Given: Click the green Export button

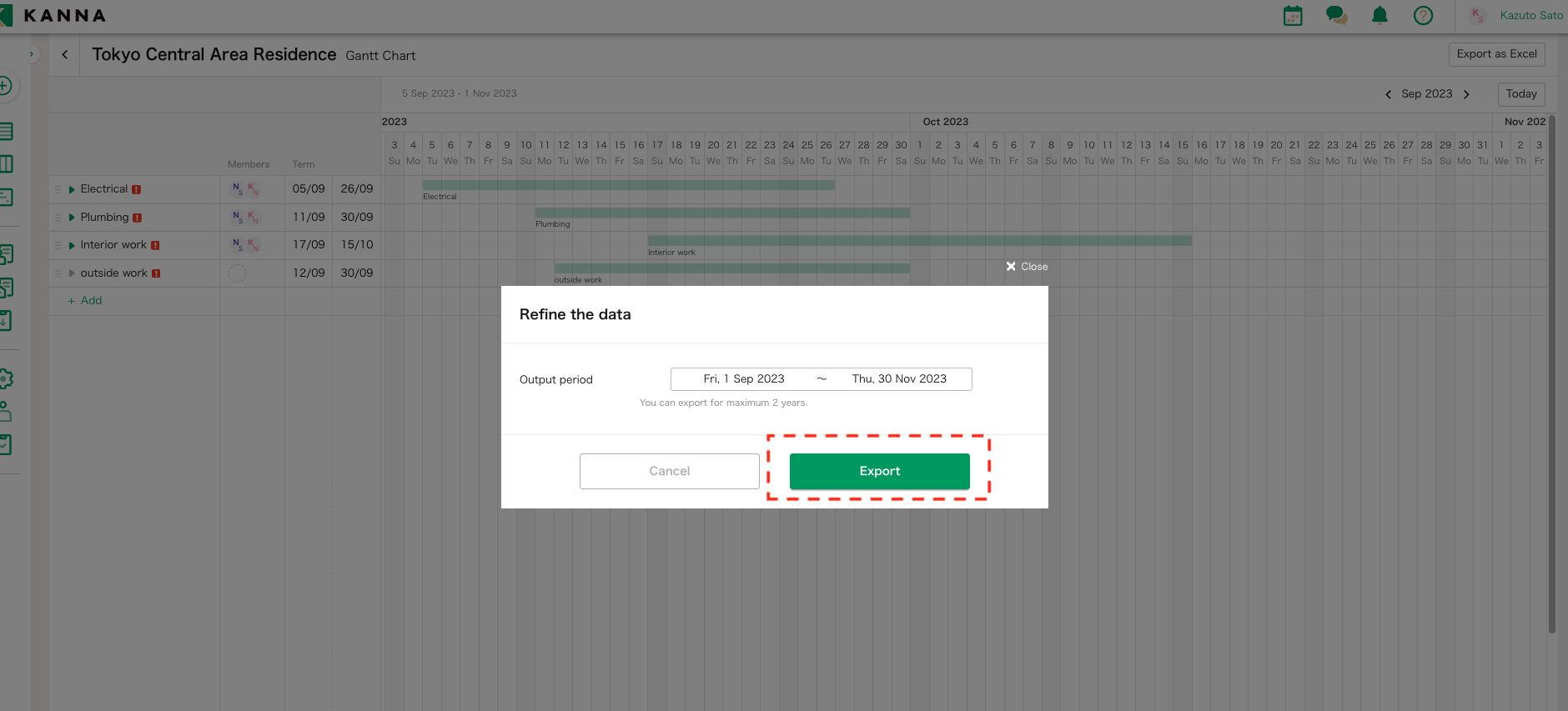Looking at the screenshot, I should tap(879, 471).
